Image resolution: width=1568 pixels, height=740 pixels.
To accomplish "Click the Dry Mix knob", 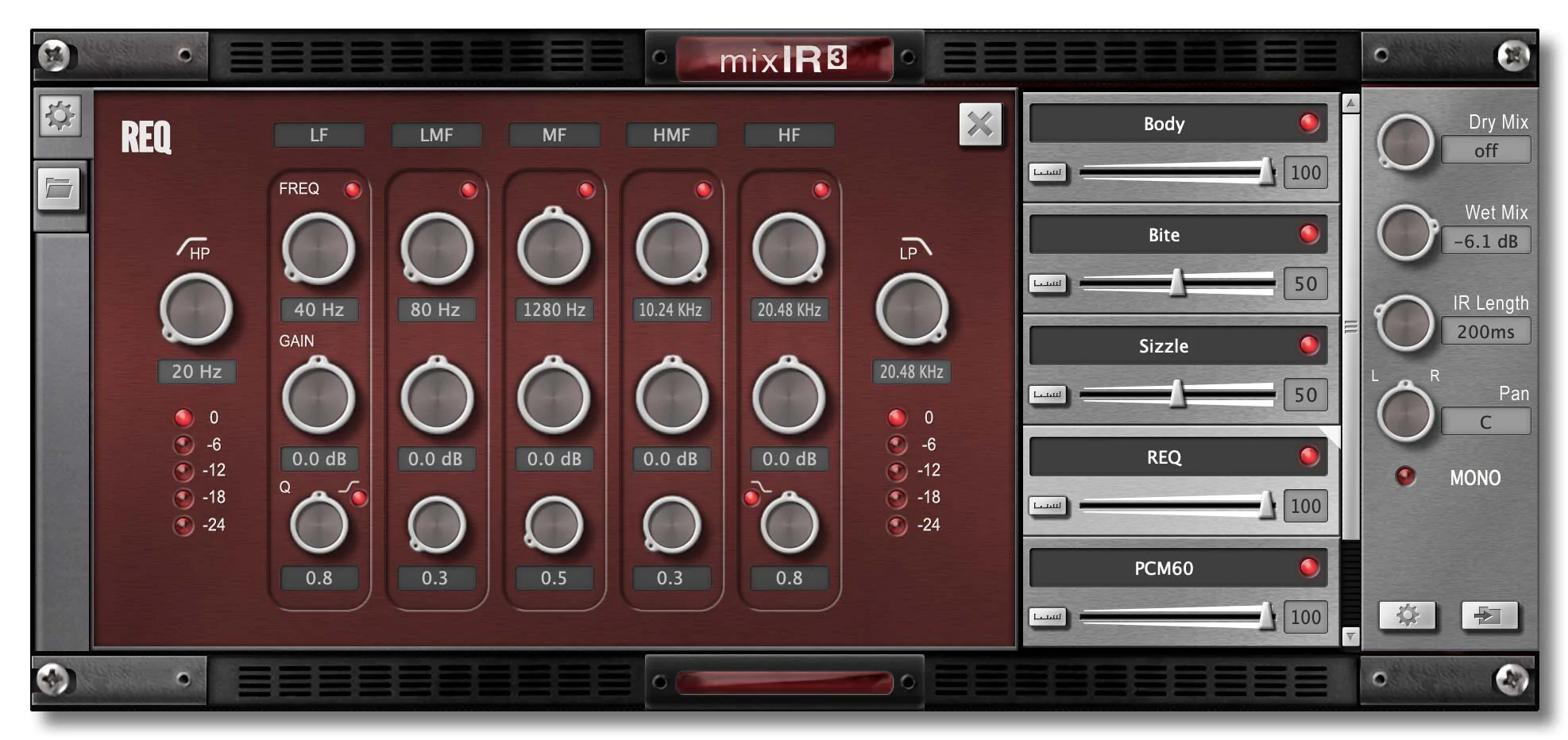I will [1405, 143].
